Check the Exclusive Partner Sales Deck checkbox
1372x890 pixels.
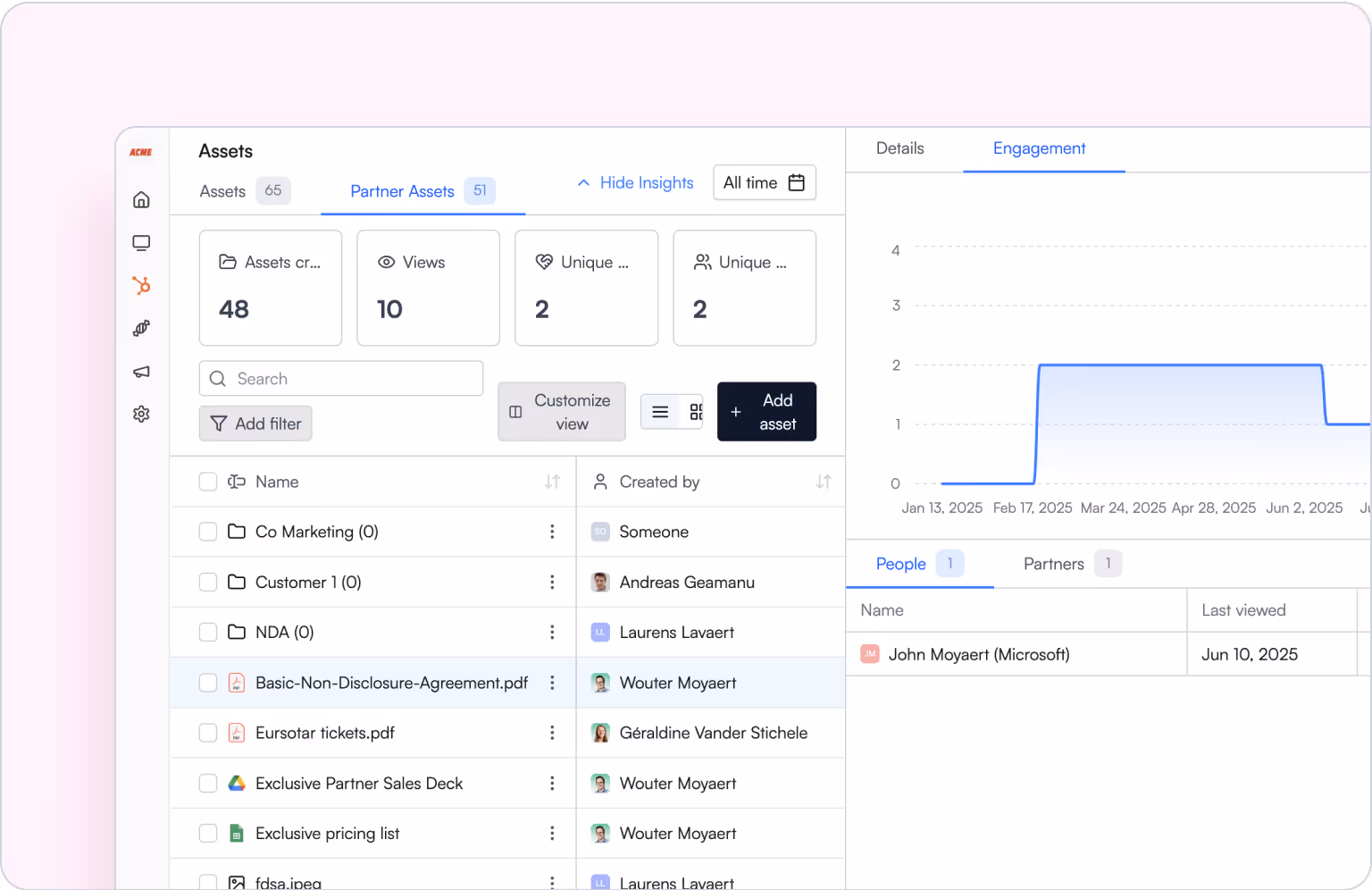pyautogui.click(x=208, y=783)
